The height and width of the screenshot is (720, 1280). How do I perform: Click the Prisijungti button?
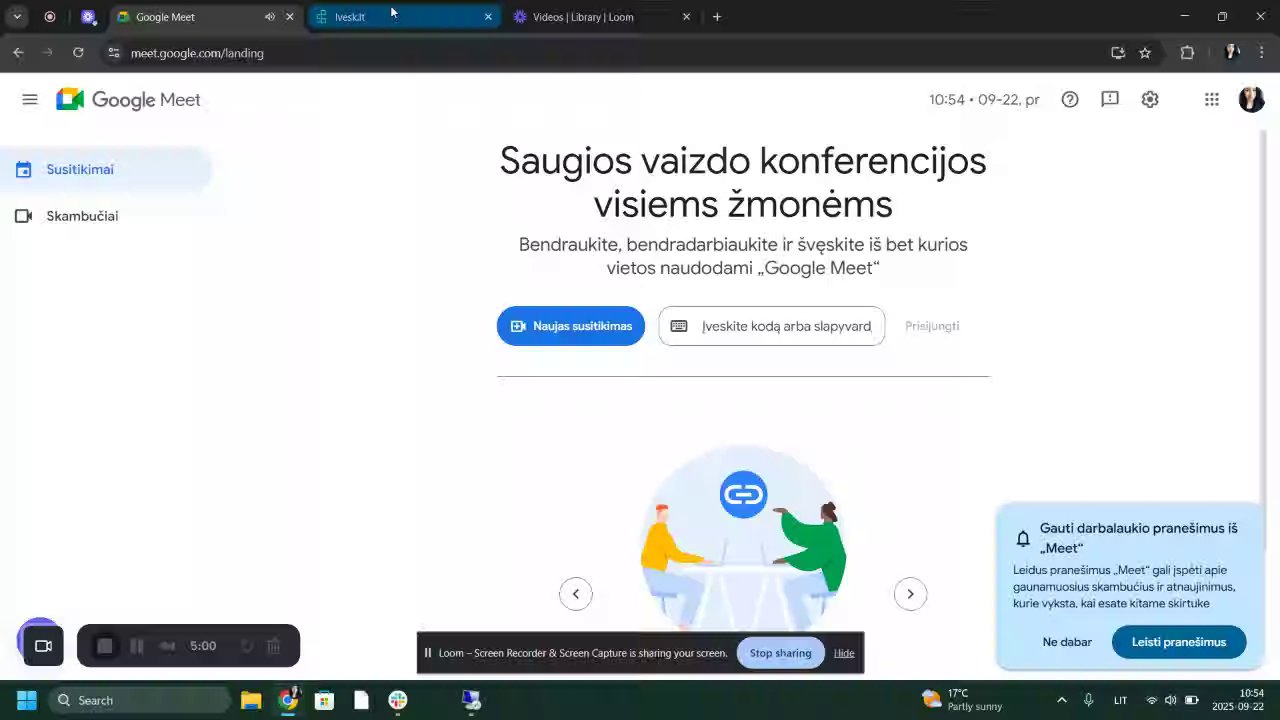pyautogui.click(x=932, y=326)
